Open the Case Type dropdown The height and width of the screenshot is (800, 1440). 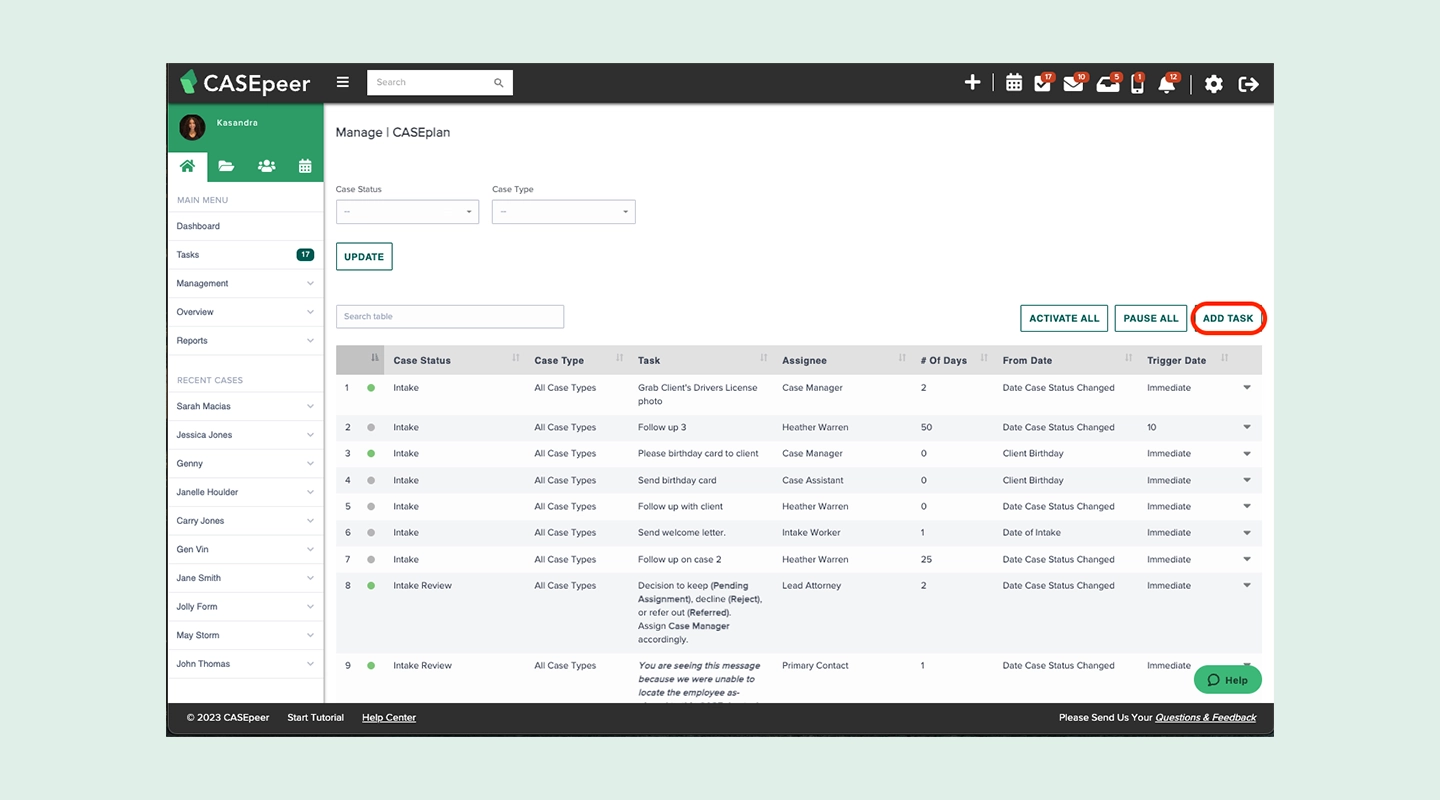tap(563, 212)
